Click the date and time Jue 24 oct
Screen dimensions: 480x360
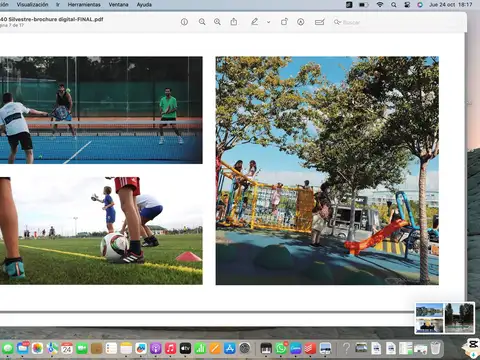[x=451, y=5]
